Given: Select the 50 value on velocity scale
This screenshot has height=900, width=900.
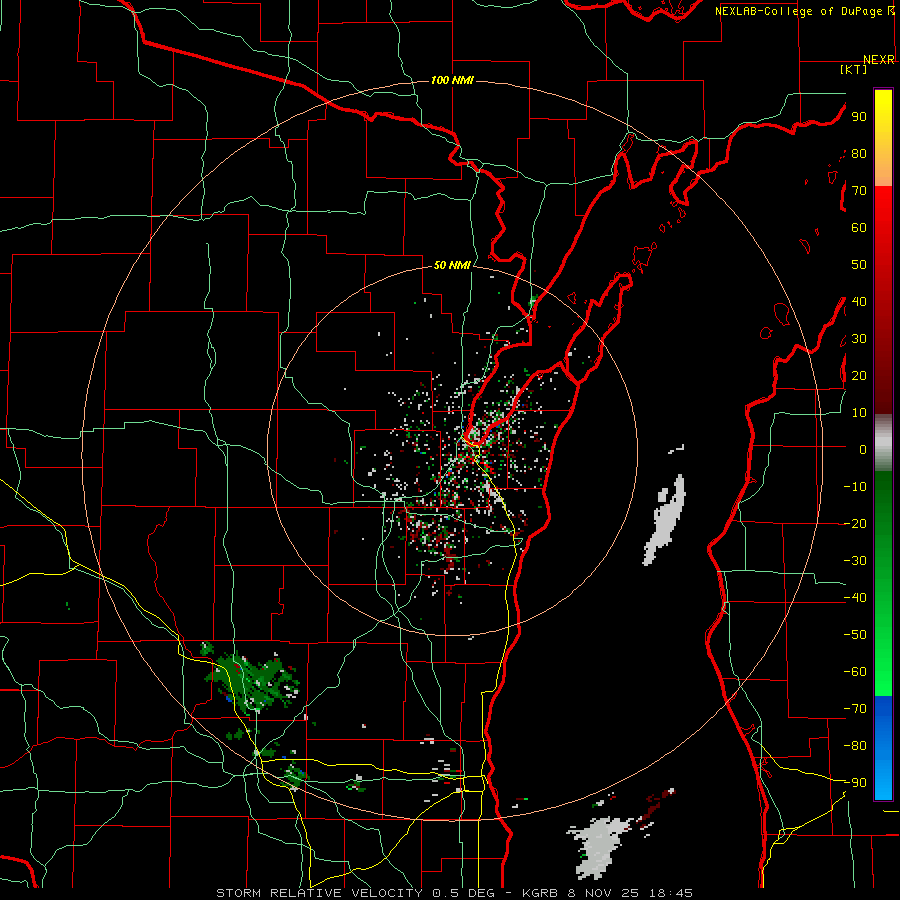Looking at the screenshot, I should pyautogui.click(x=859, y=265).
